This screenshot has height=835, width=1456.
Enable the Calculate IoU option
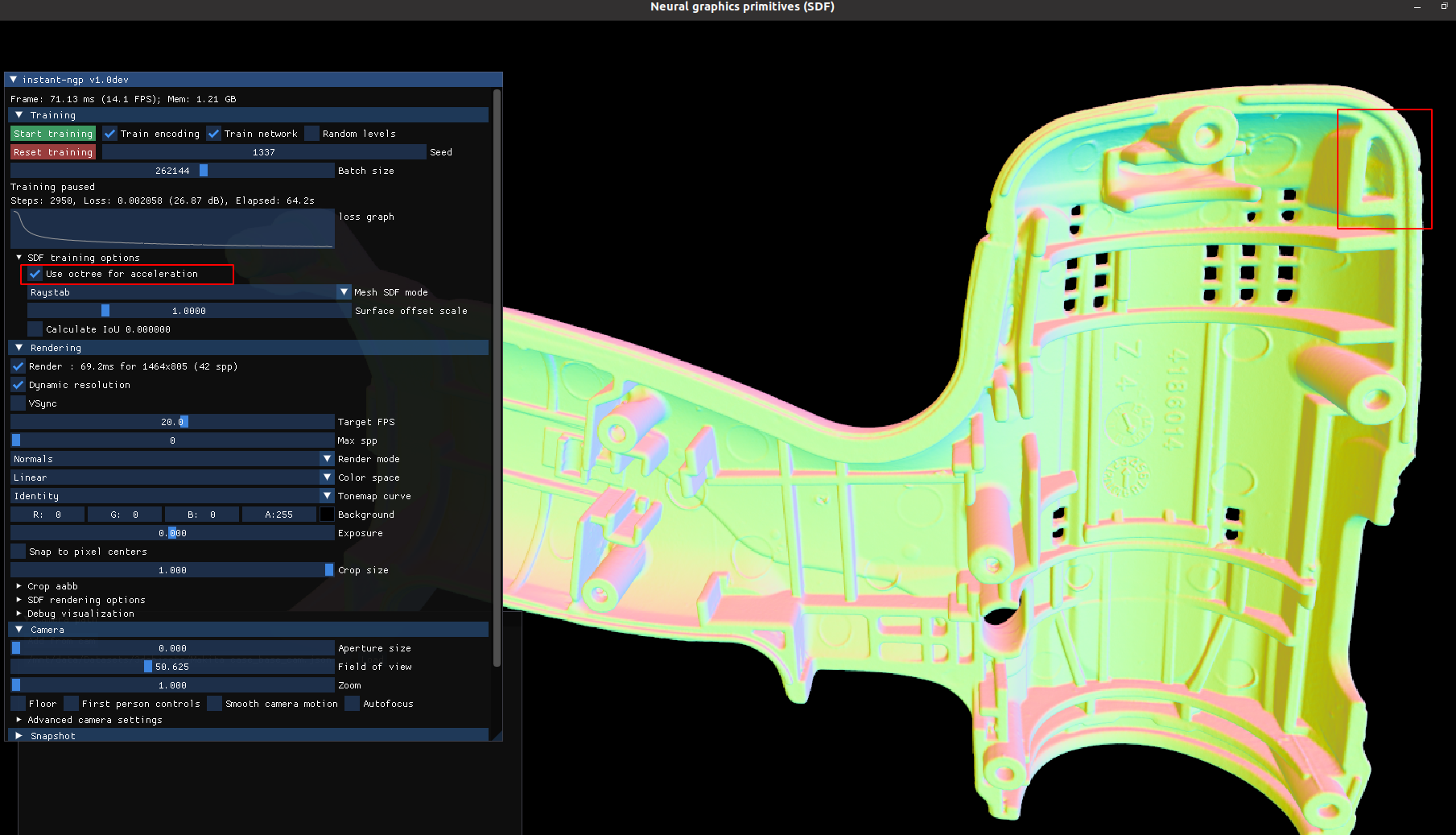(35, 329)
